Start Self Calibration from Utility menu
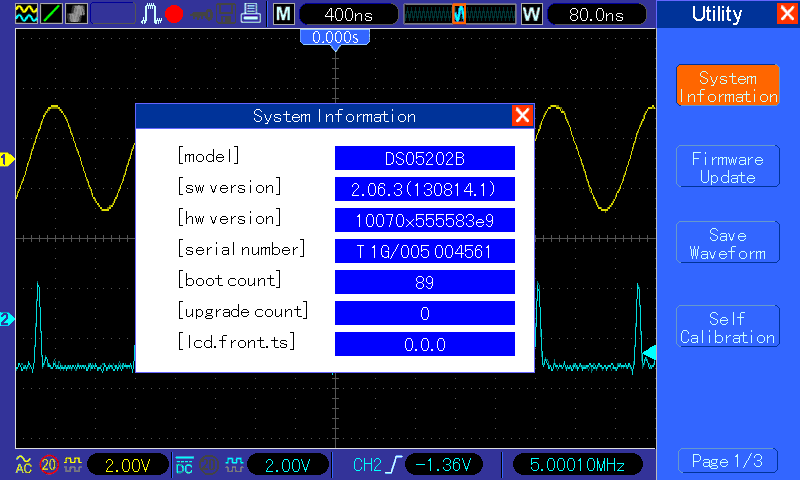 pos(728,326)
